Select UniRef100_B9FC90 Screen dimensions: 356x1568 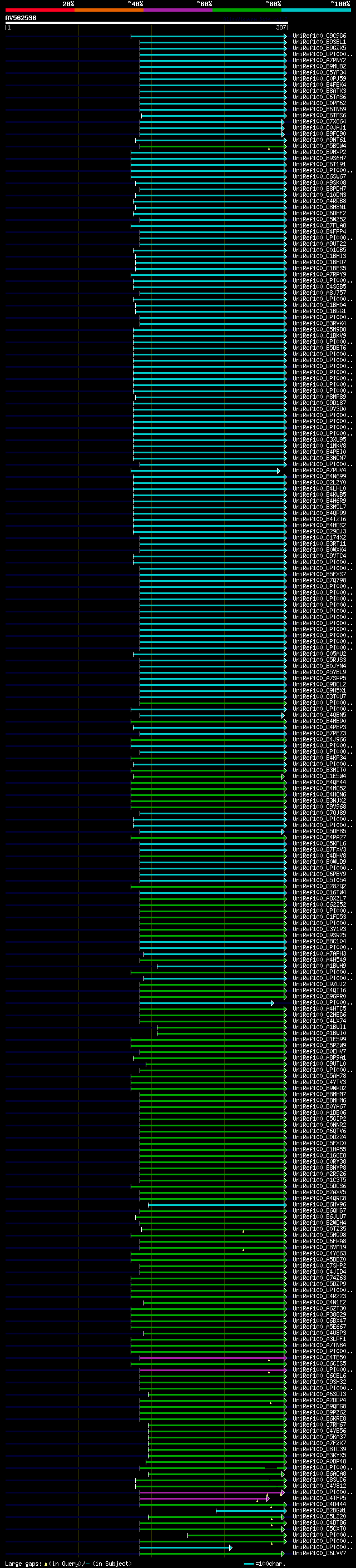pyautogui.click(x=319, y=134)
